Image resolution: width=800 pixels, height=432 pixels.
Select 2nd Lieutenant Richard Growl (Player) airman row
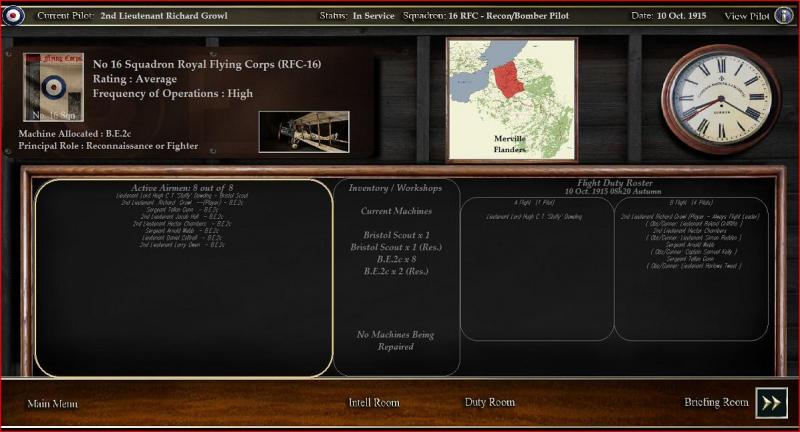(182, 202)
